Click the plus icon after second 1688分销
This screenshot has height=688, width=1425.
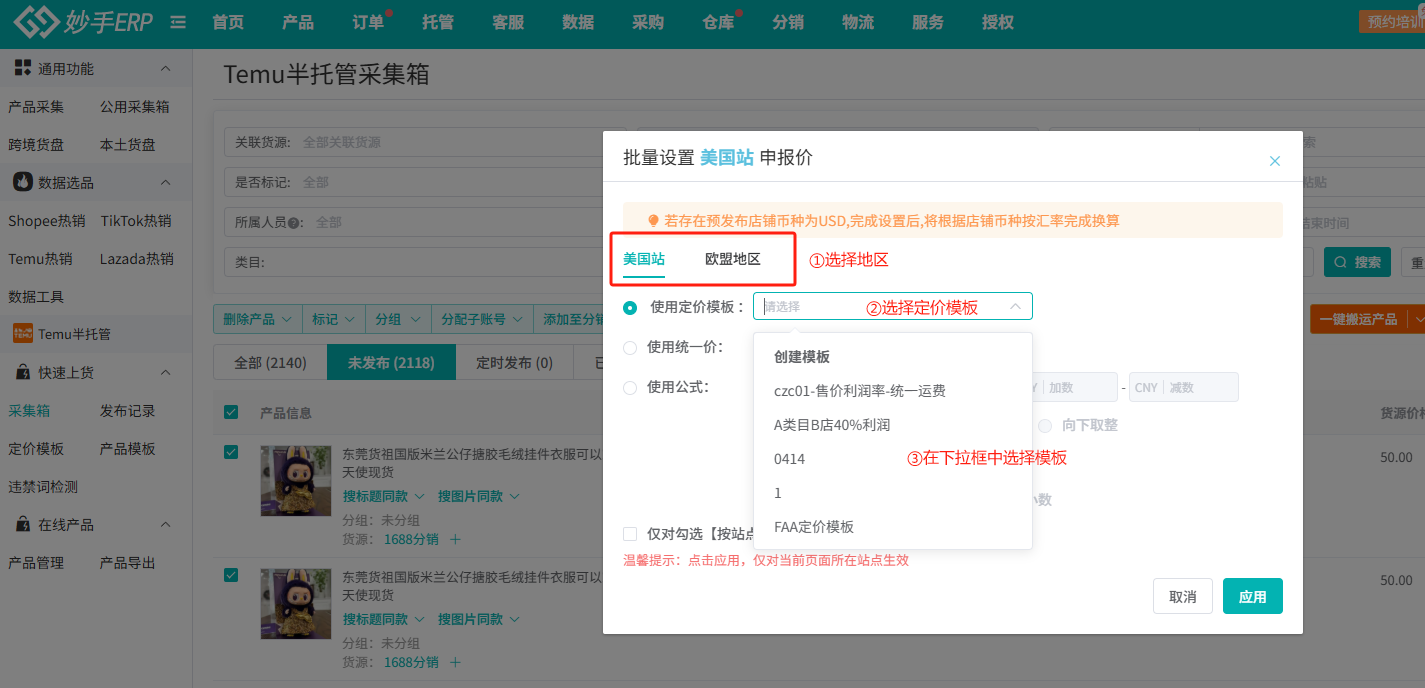click(x=455, y=662)
